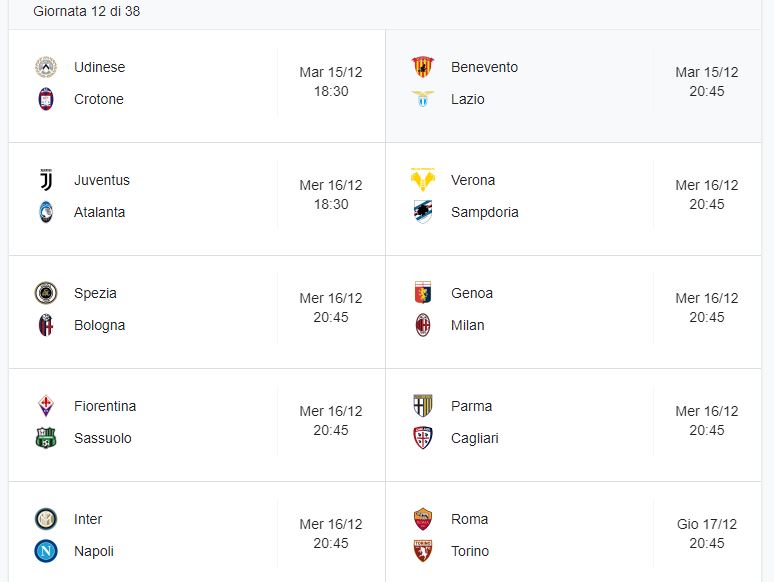774x582 pixels.
Task: Click the Napoli logo icon
Action: (x=46, y=551)
